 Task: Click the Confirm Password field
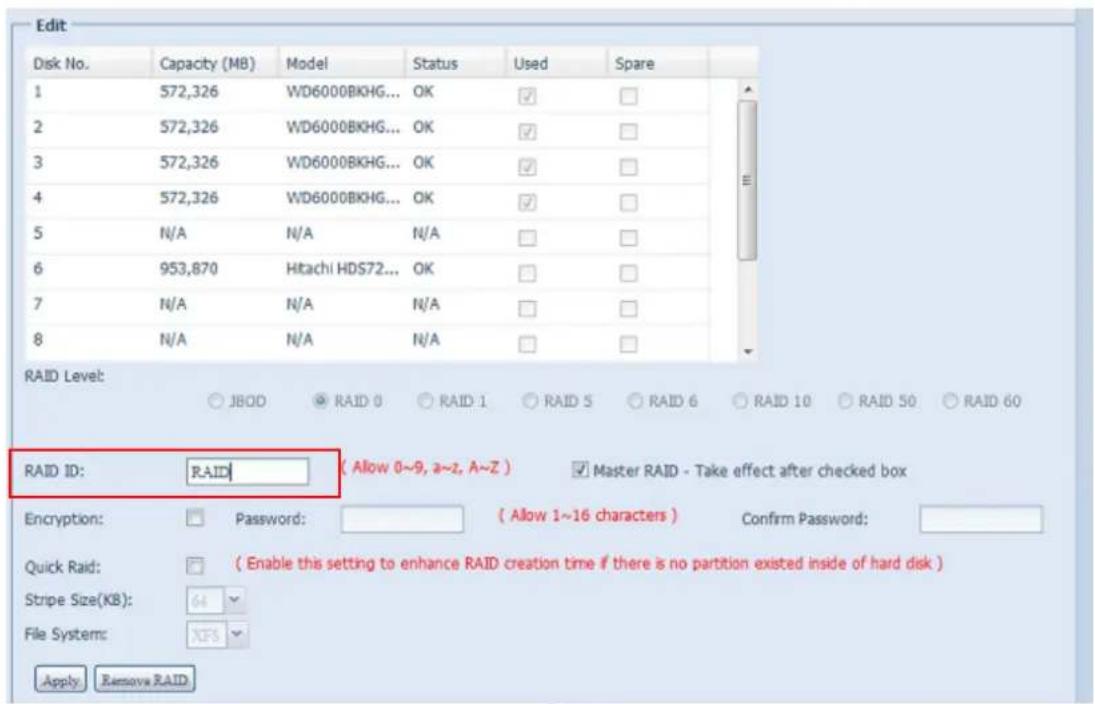(980, 520)
